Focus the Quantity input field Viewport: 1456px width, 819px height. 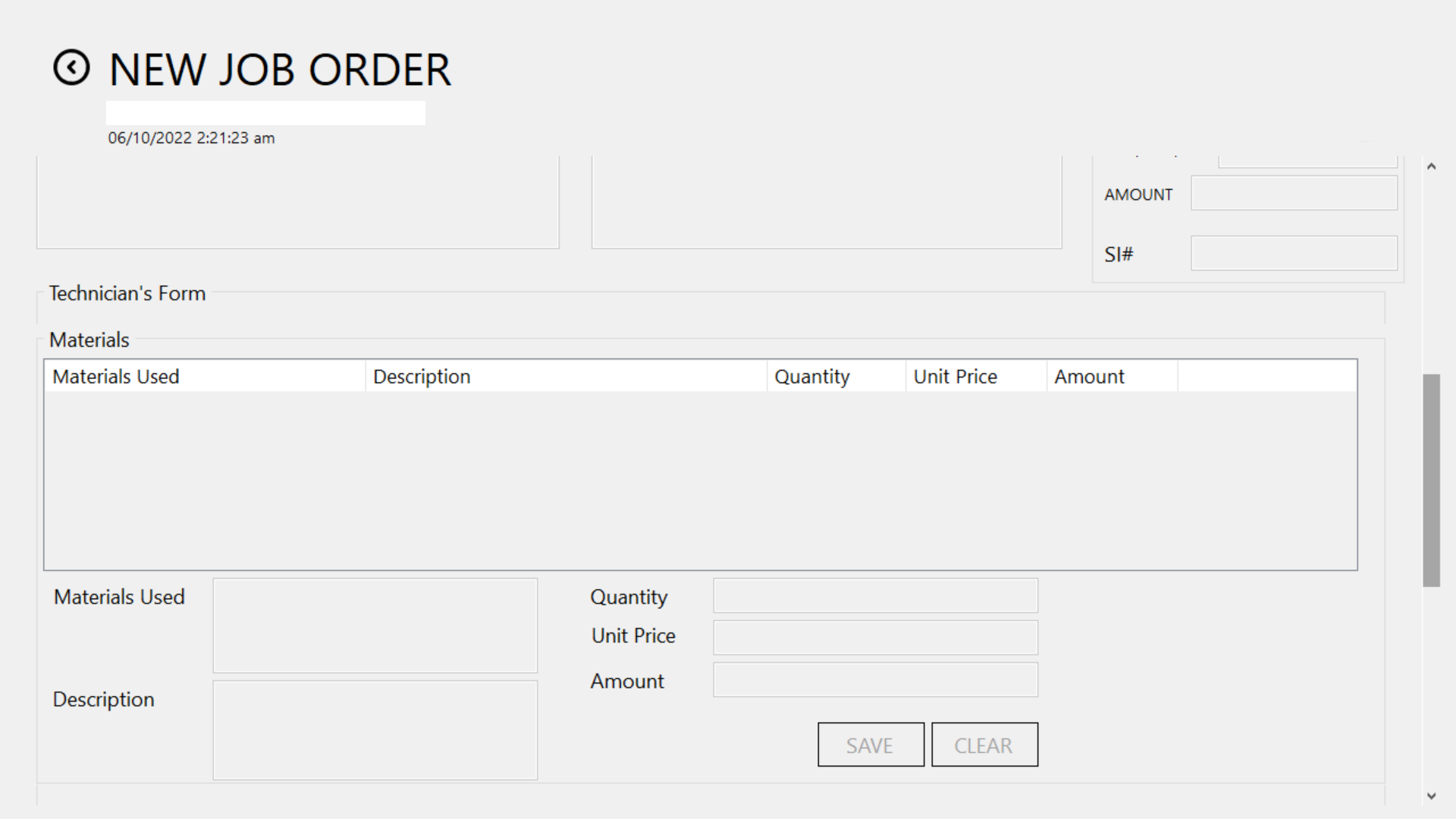point(875,596)
